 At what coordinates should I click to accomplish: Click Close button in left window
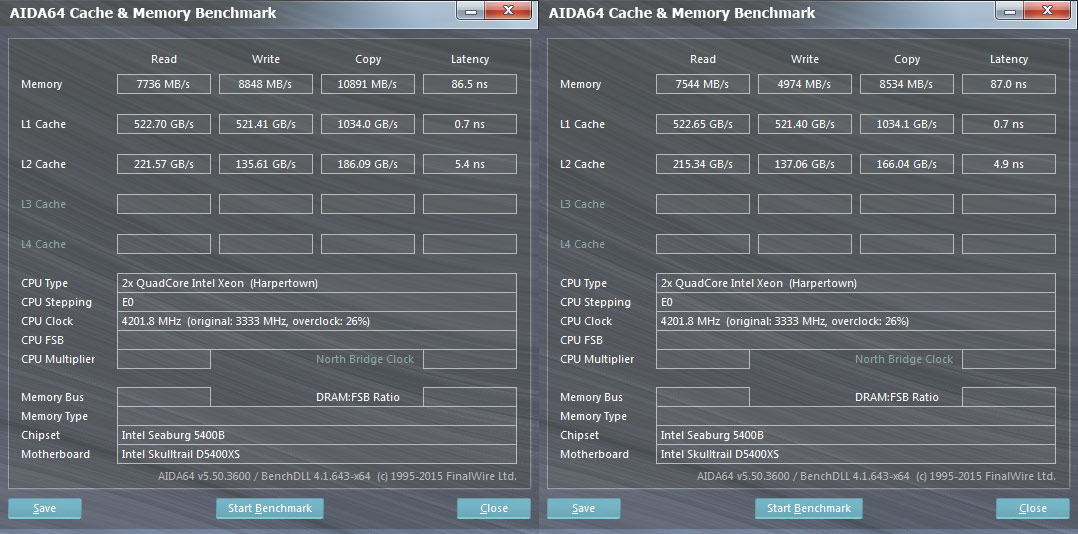coord(494,509)
